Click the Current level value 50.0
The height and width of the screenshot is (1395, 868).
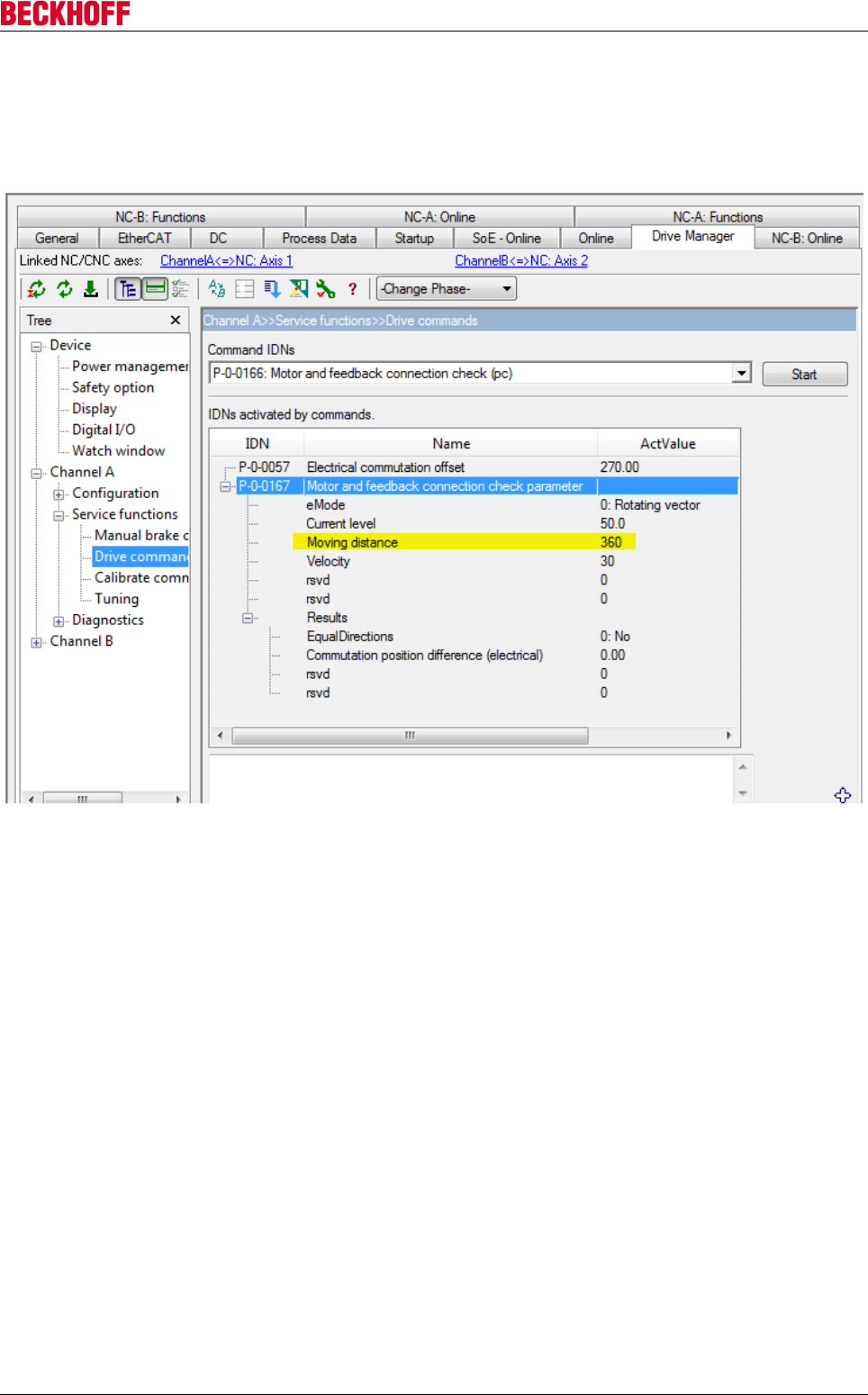pos(613,524)
